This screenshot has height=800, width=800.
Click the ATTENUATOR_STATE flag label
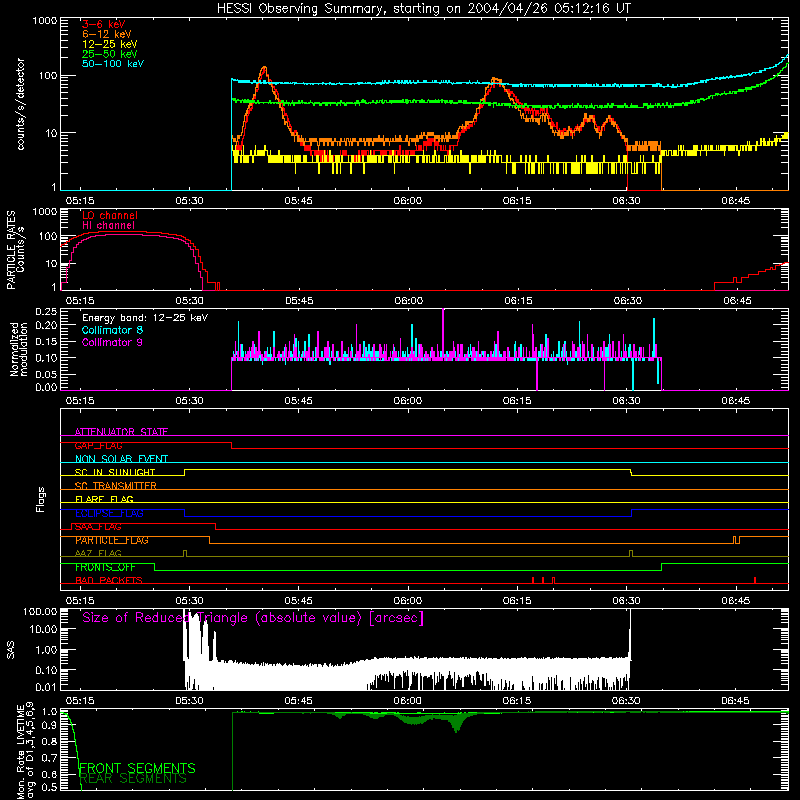coord(121,432)
